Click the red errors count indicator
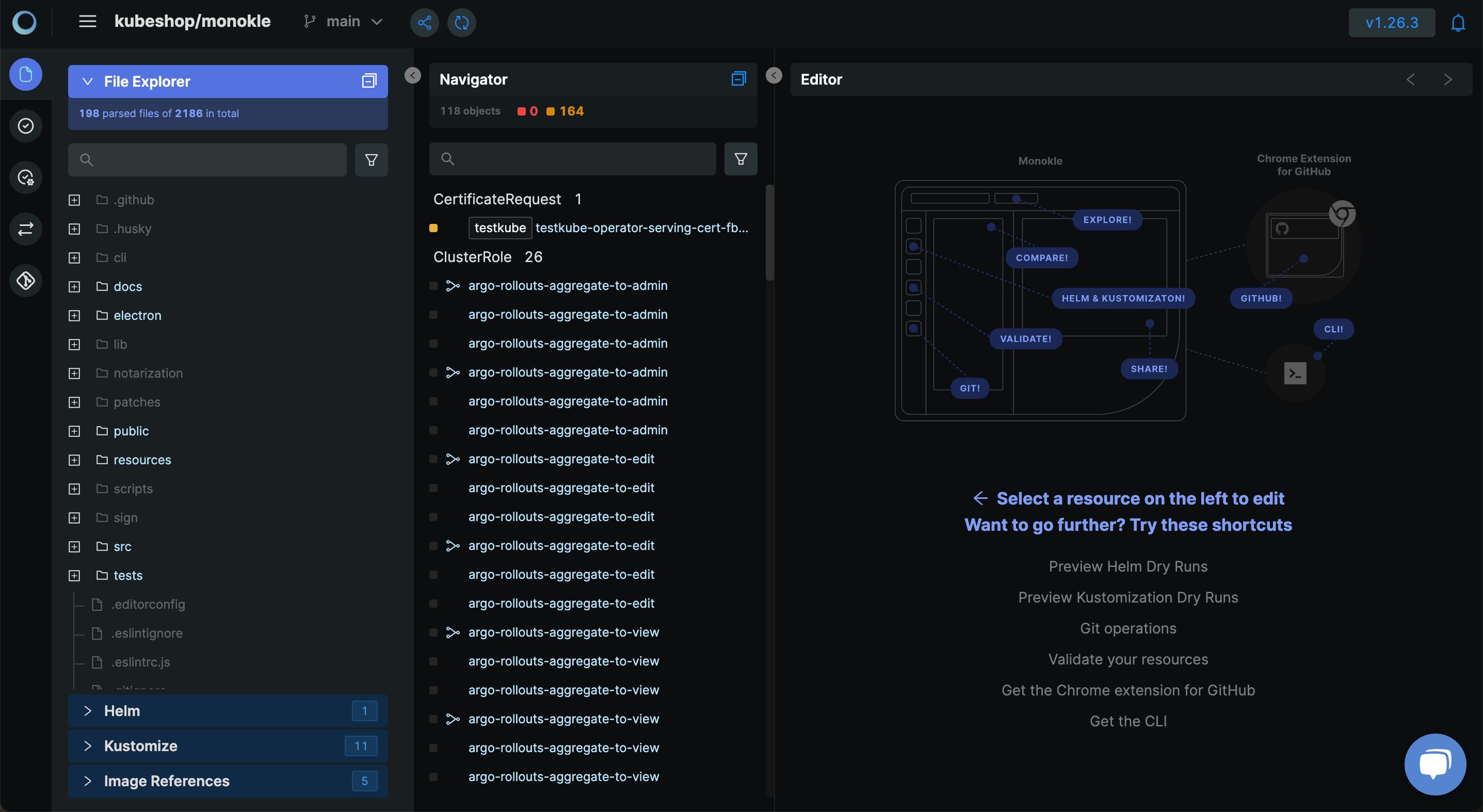This screenshot has height=812, width=1483. click(x=527, y=111)
